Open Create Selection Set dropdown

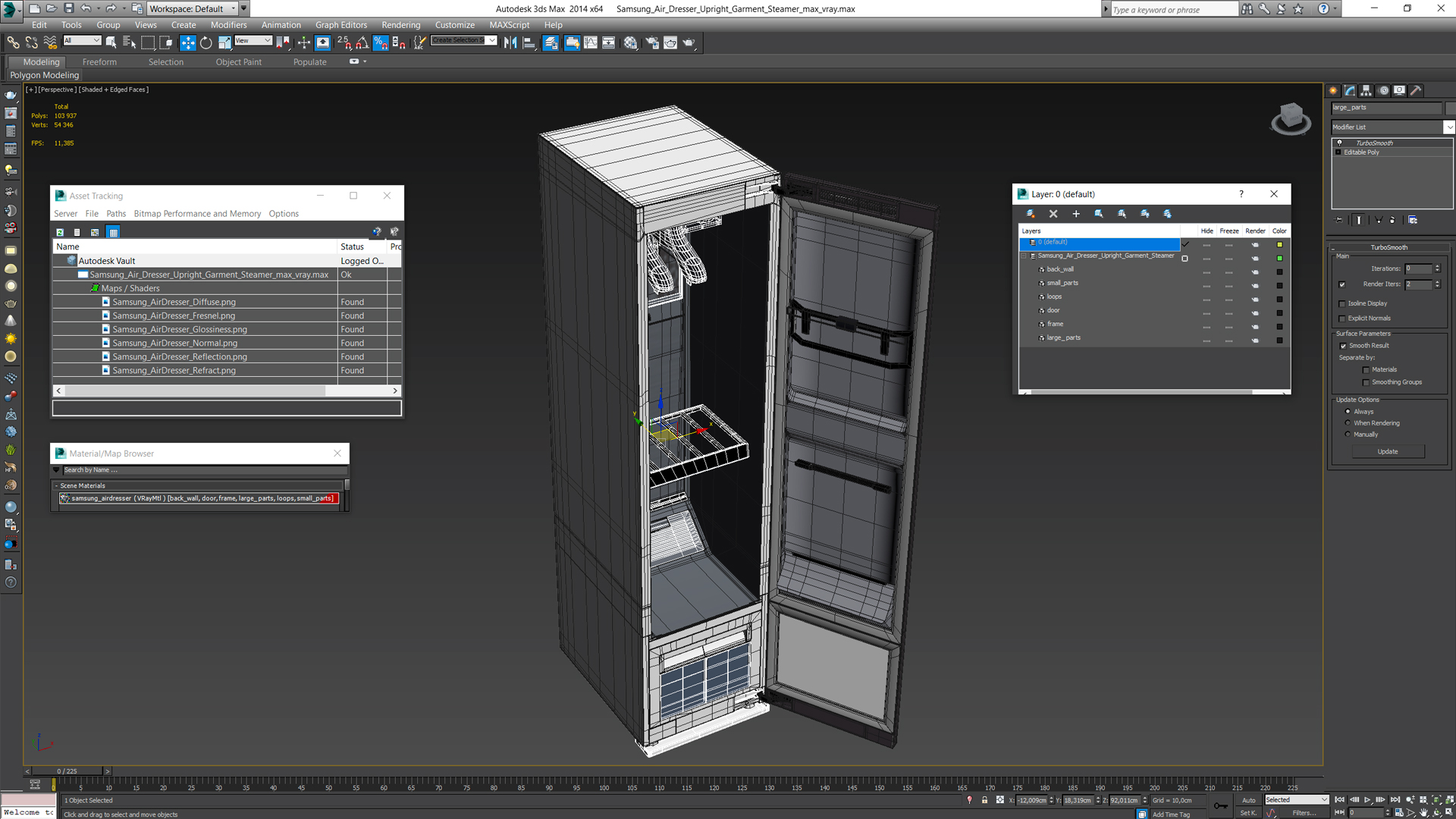463,41
